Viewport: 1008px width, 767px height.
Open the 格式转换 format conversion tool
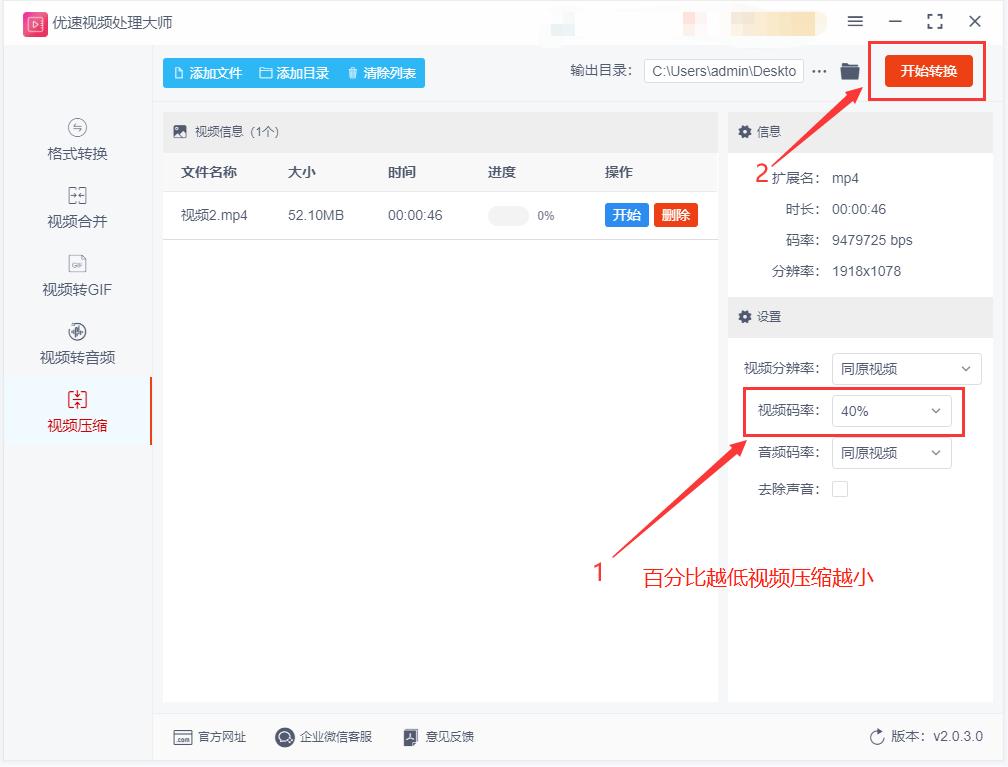[75, 142]
